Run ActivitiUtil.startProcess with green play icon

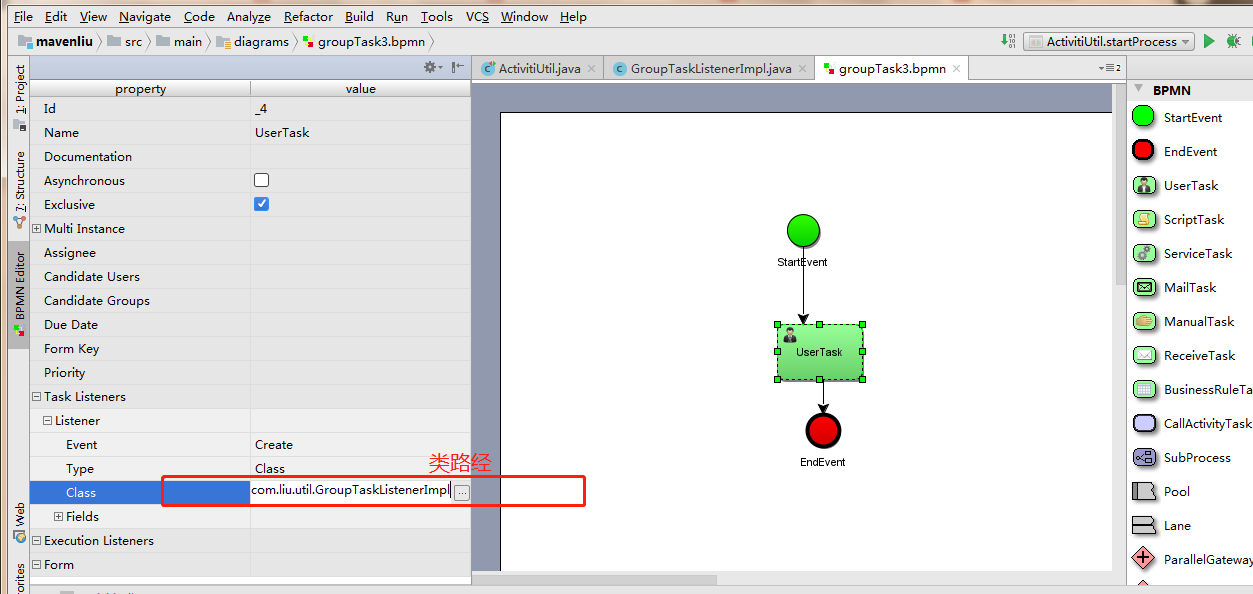tap(1209, 41)
